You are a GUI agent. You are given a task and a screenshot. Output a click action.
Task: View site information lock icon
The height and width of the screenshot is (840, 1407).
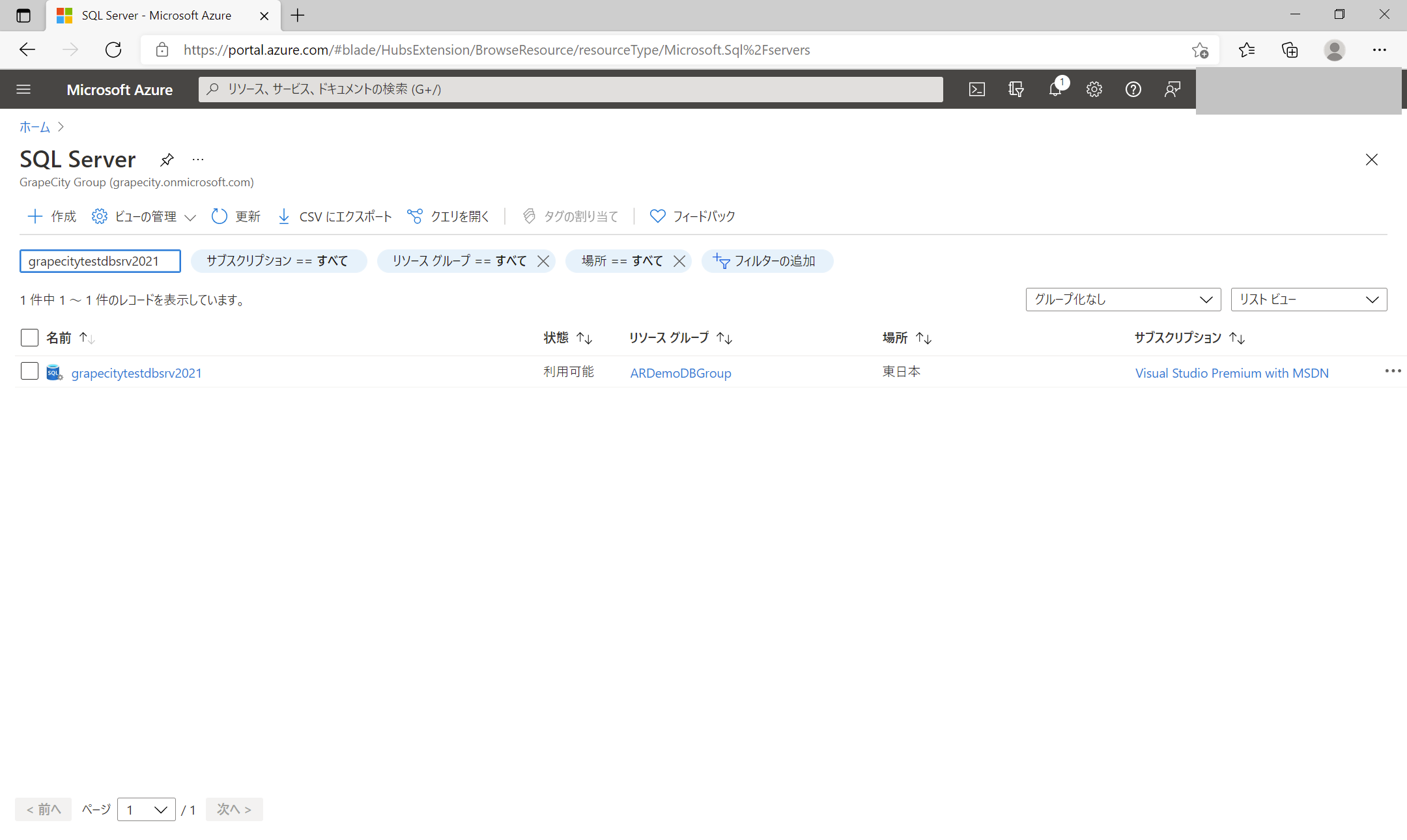tap(162, 50)
